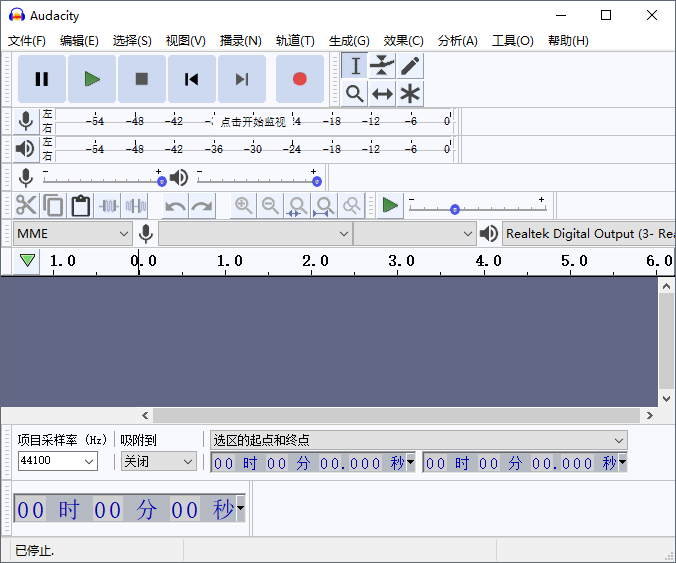Open selection end time format arrow
The image size is (676, 563).
tap(622, 462)
